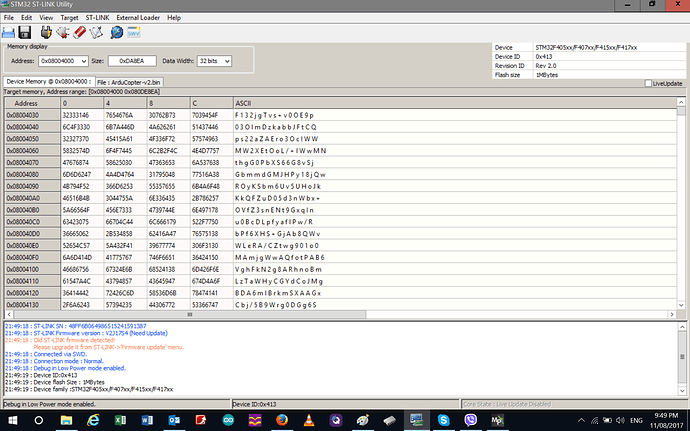This screenshot has height=431, width=690.
Task: Click memory table scroll down arrow
Action: click(x=681, y=305)
